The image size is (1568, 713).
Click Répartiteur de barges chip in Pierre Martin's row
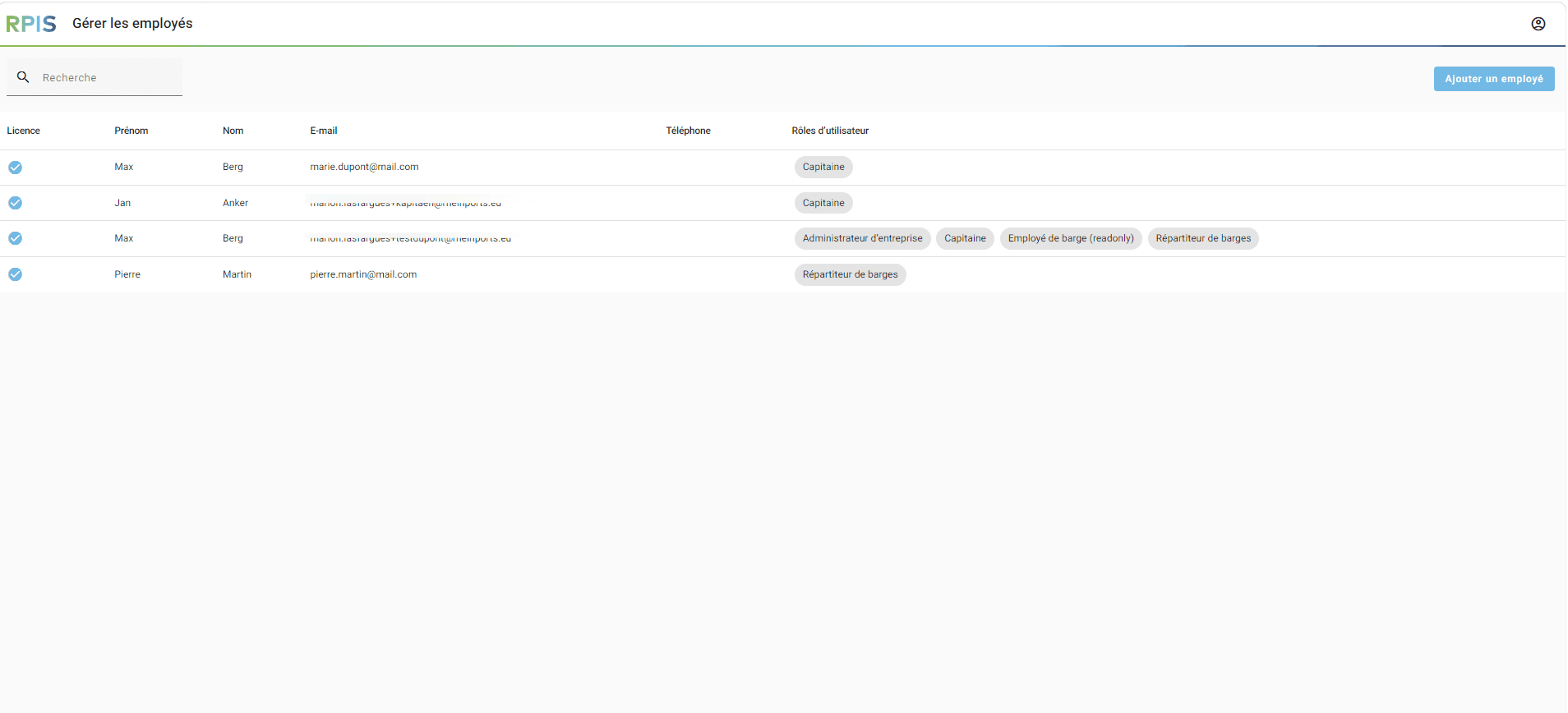tap(851, 274)
